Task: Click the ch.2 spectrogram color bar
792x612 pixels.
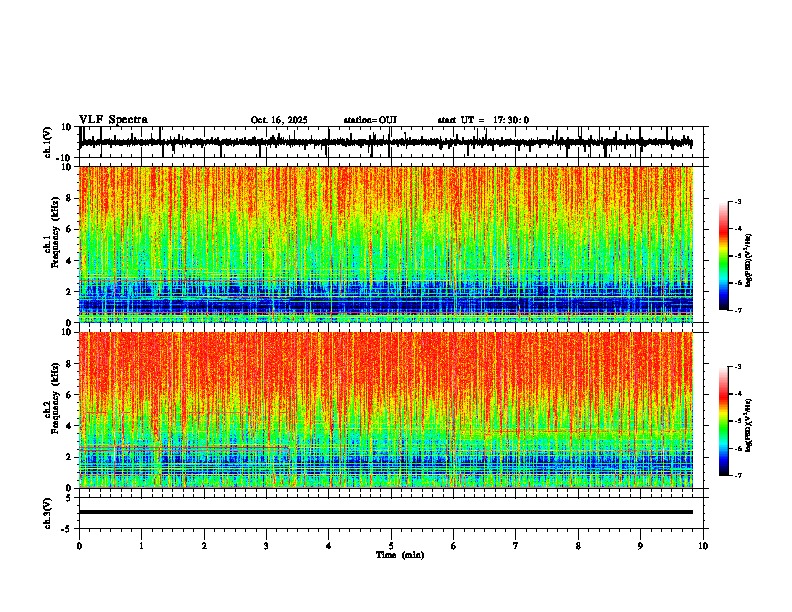Action: (724, 421)
